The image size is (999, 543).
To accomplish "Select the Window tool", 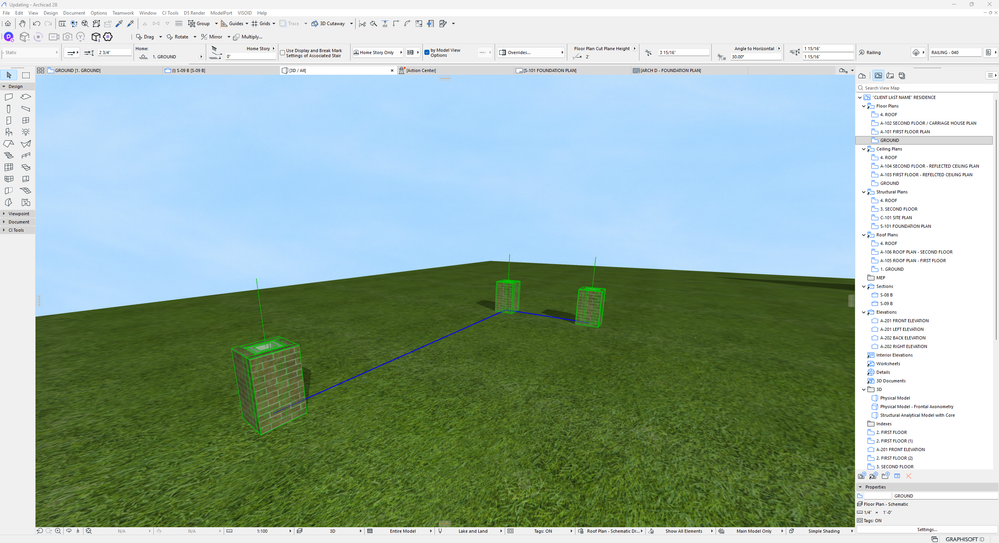I will 25,120.
